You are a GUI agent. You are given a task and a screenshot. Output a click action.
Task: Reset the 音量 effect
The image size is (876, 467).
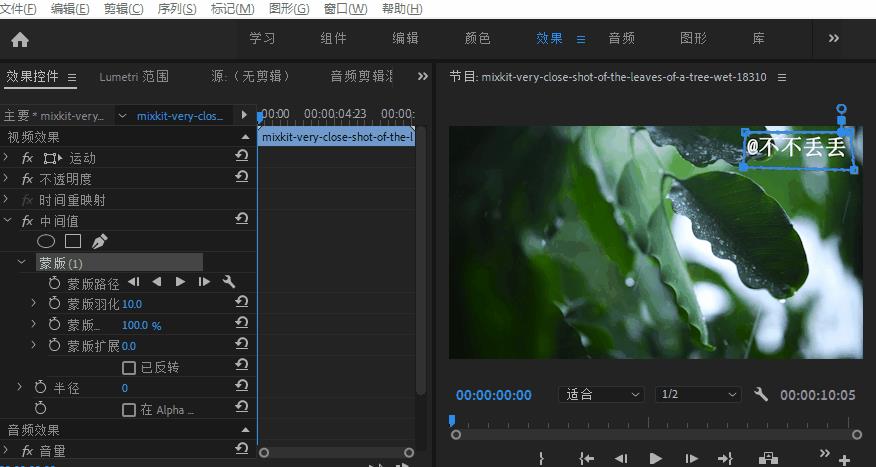[x=241, y=449]
